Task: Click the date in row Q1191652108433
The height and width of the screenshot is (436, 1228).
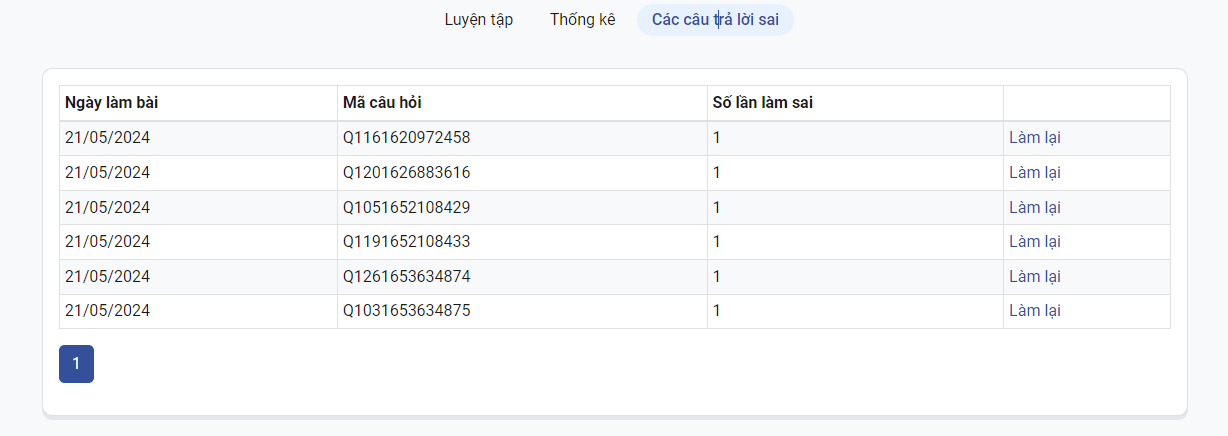Action: 107,242
